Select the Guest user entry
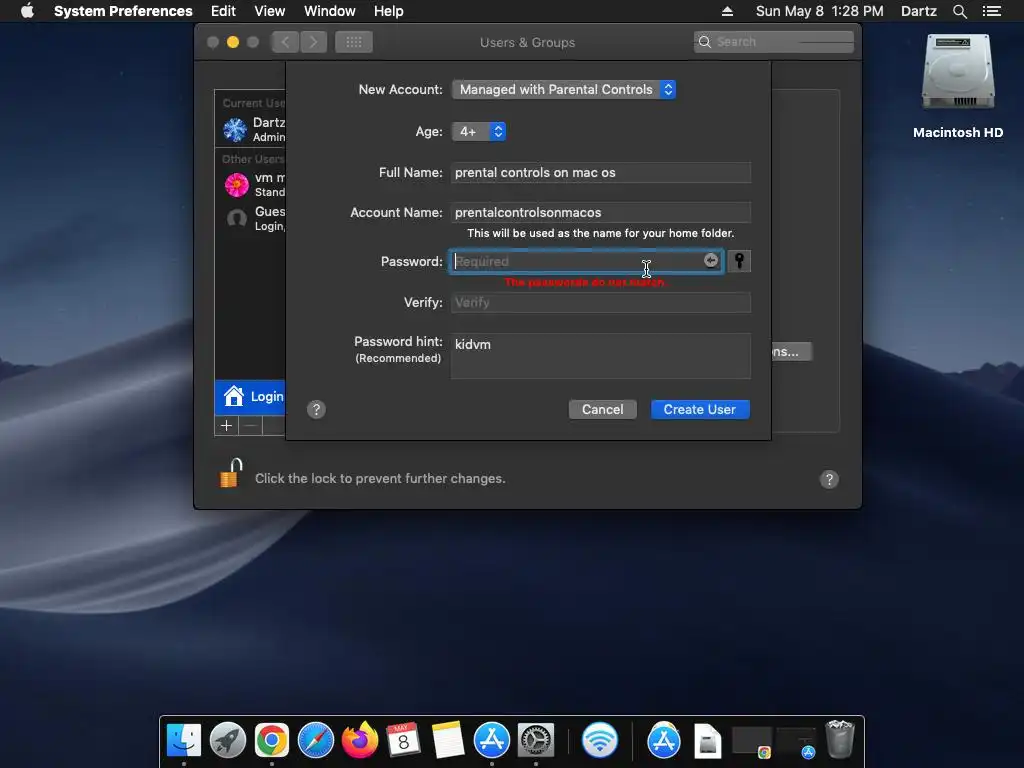 pos(251,218)
